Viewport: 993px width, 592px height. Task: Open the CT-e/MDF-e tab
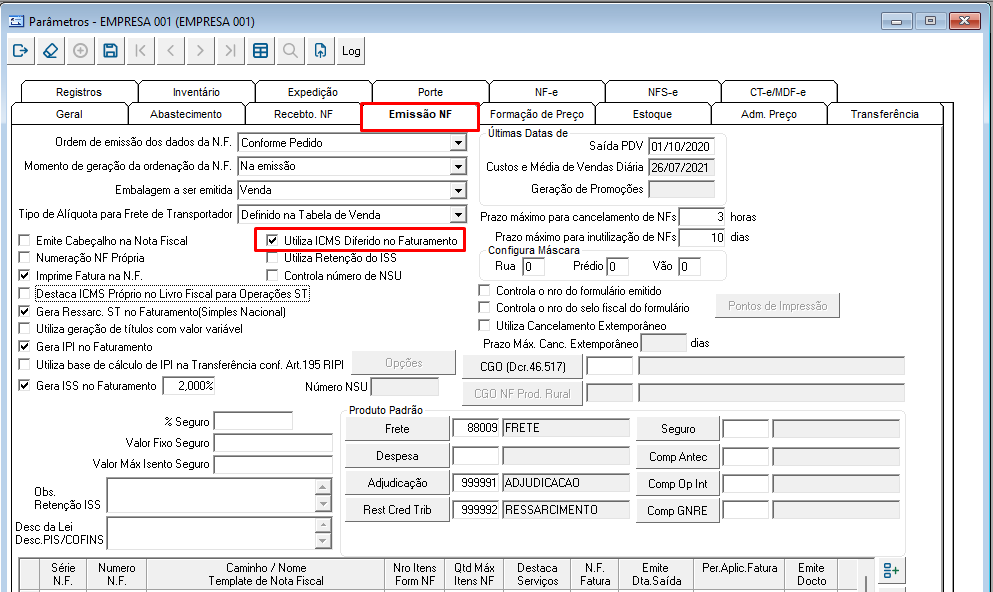pos(778,92)
